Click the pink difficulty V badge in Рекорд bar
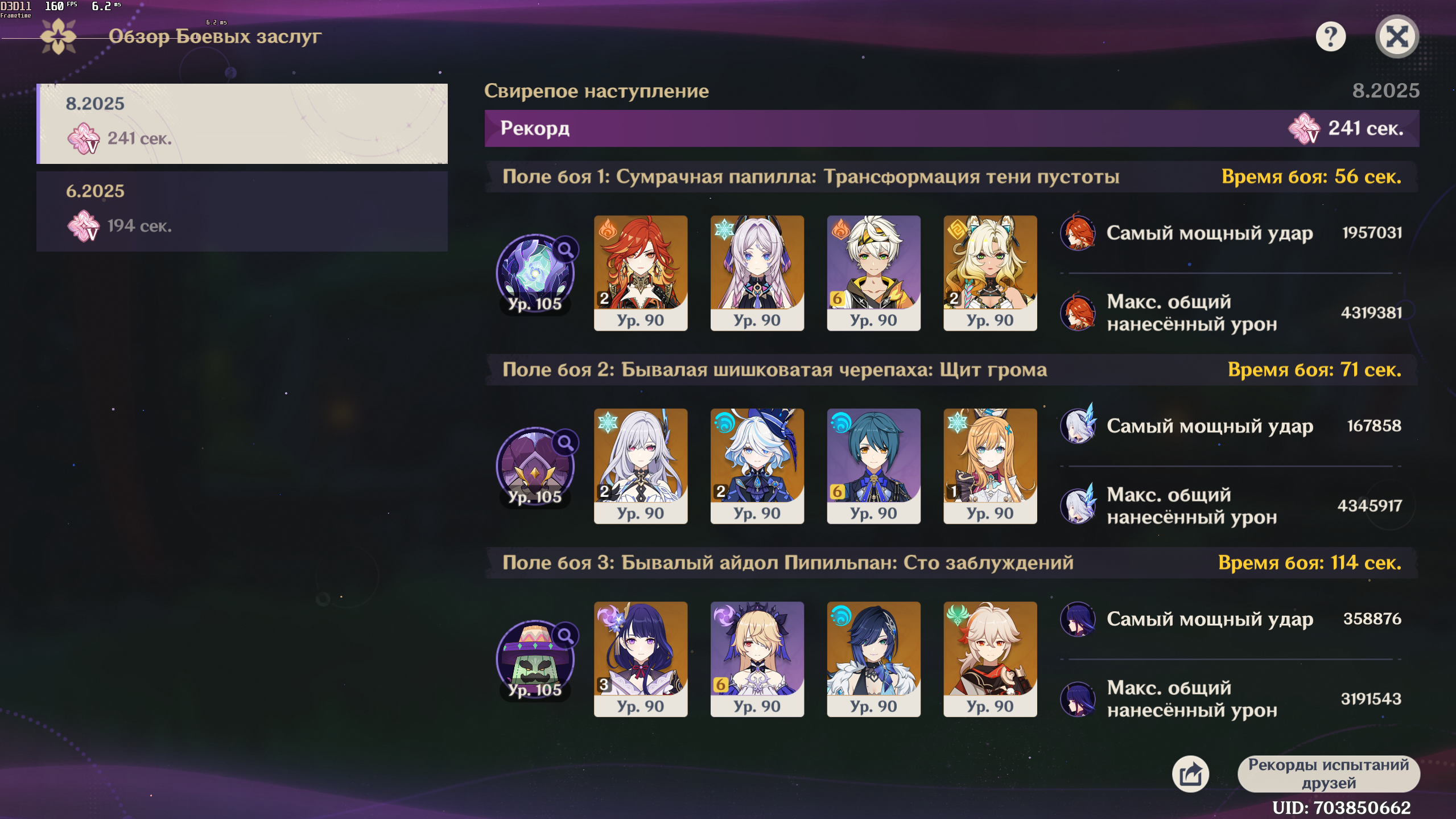The image size is (1456, 819). pos(1304,129)
